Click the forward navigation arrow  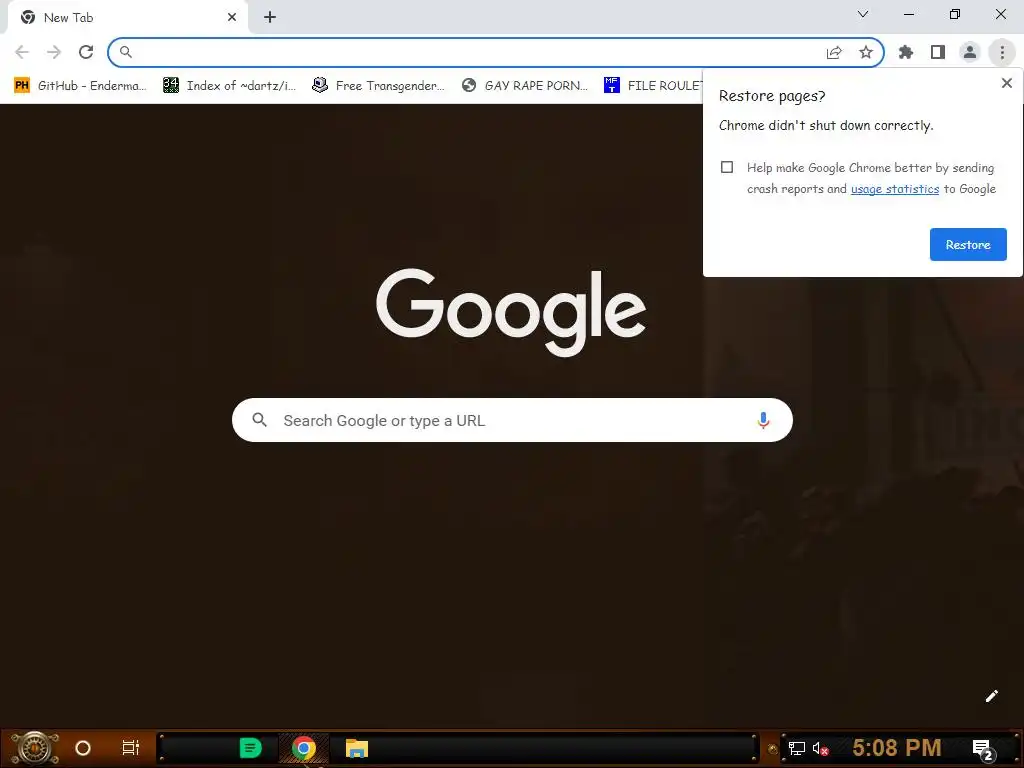(x=54, y=52)
